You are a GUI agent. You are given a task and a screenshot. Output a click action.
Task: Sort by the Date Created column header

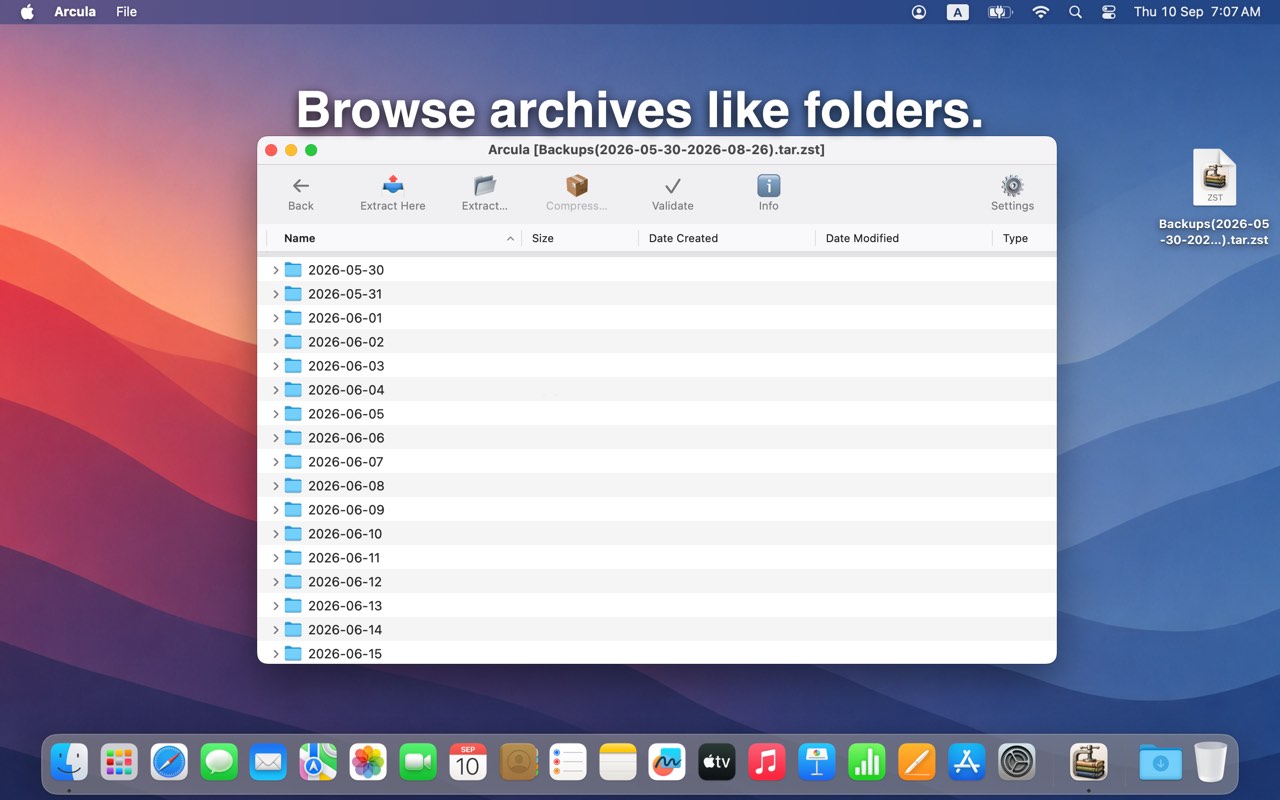pyautogui.click(x=727, y=238)
